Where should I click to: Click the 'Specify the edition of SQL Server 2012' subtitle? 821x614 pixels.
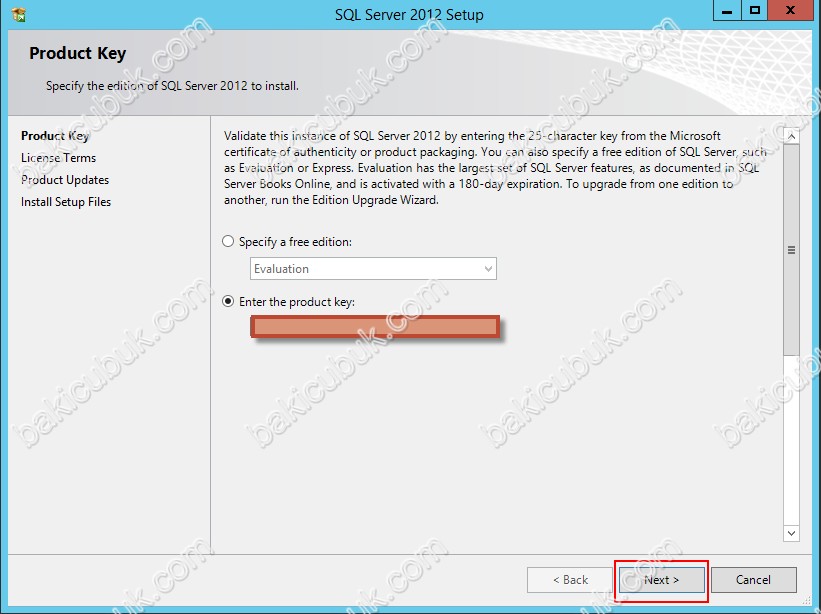[x=172, y=86]
